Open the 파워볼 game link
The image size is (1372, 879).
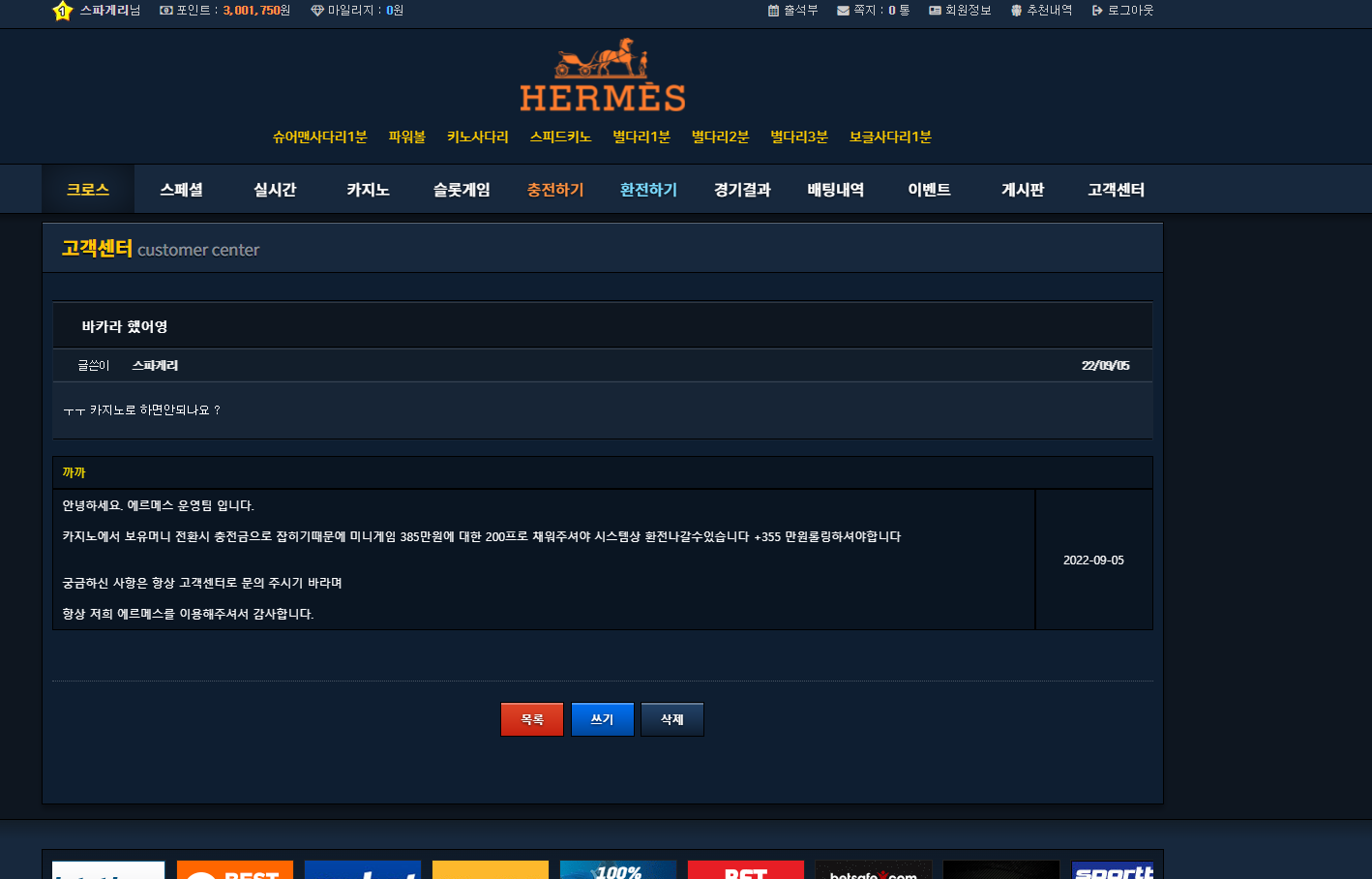pyautogui.click(x=407, y=137)
